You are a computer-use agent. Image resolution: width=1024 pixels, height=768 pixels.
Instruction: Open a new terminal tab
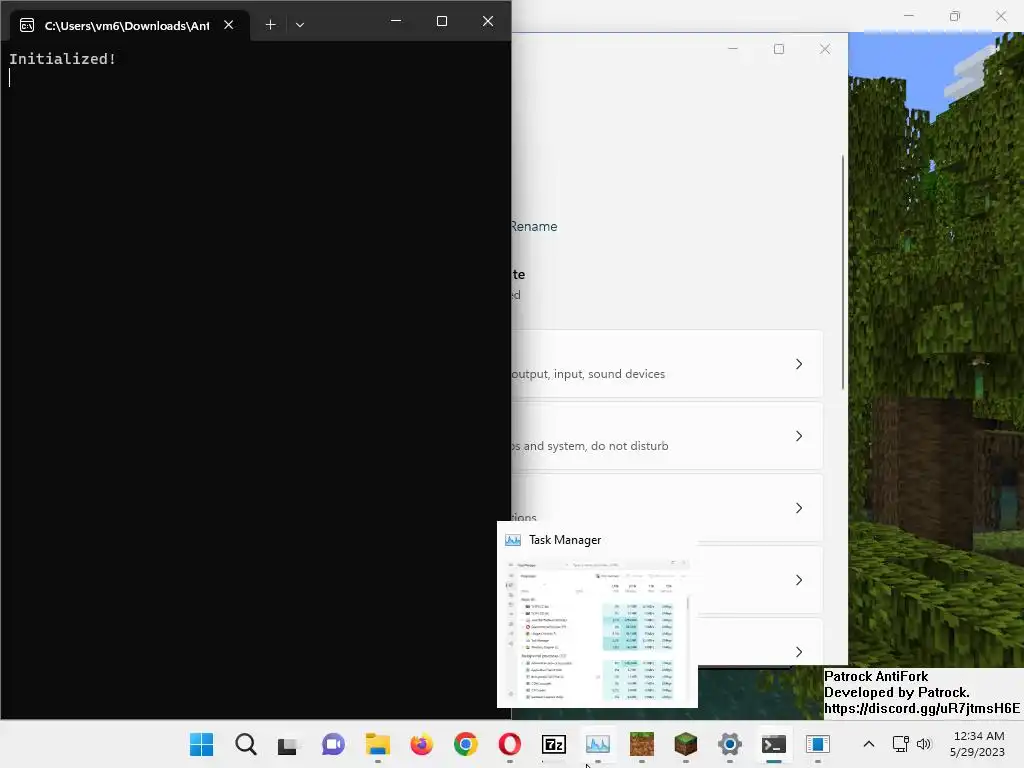click(x=270, y=25)
